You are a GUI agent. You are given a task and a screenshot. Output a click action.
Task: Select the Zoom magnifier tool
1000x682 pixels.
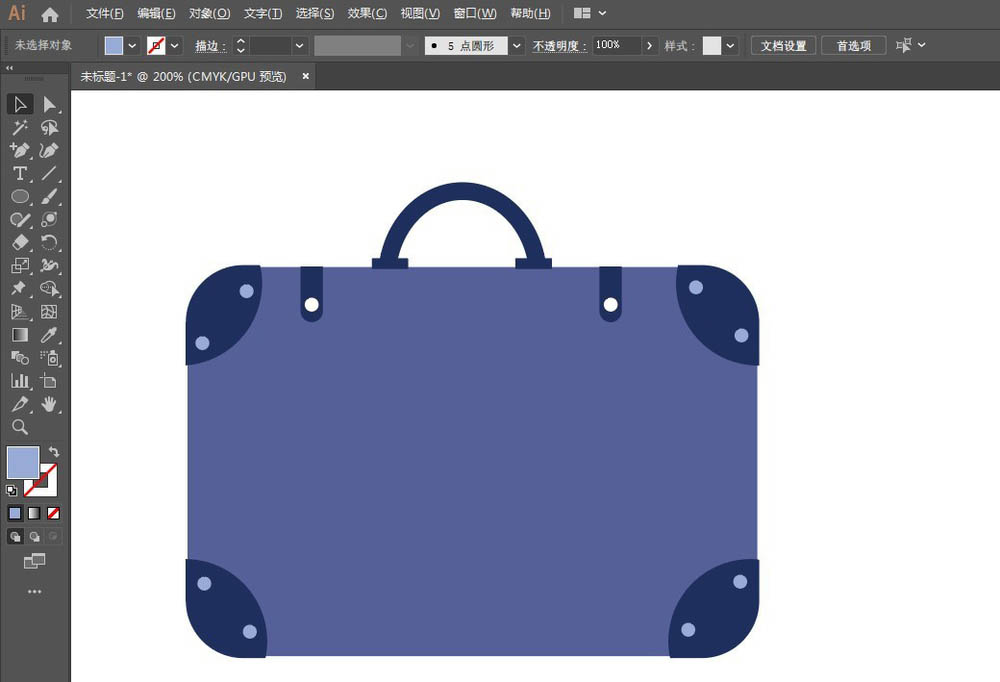tap(20, 427)
